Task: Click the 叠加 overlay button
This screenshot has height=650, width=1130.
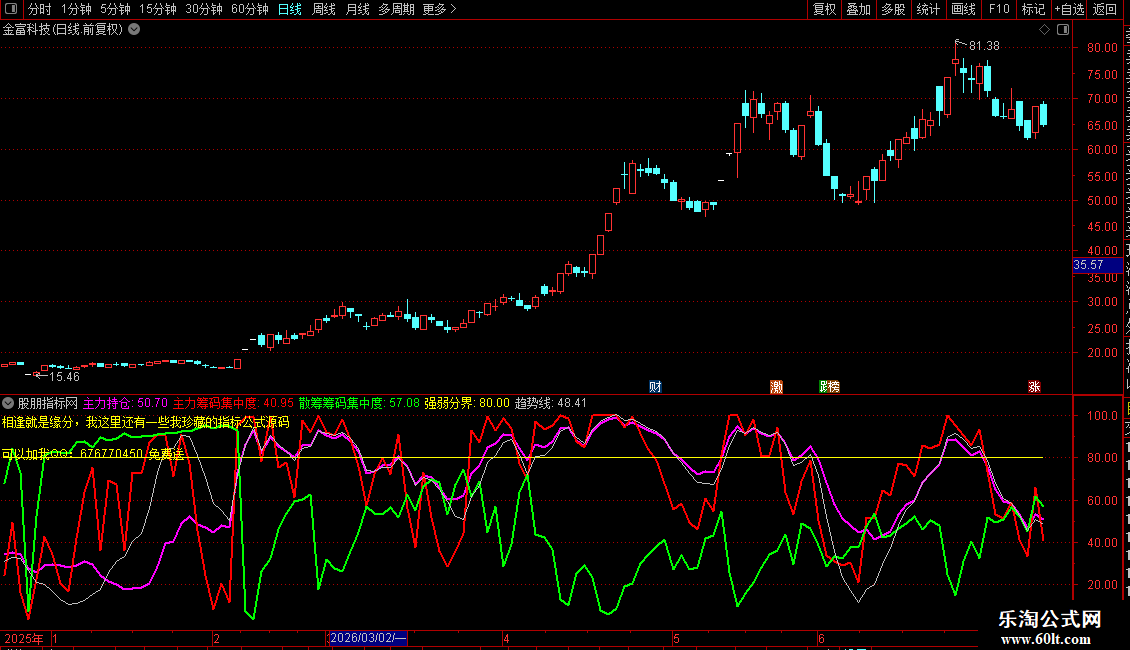Action: point(858,9)
